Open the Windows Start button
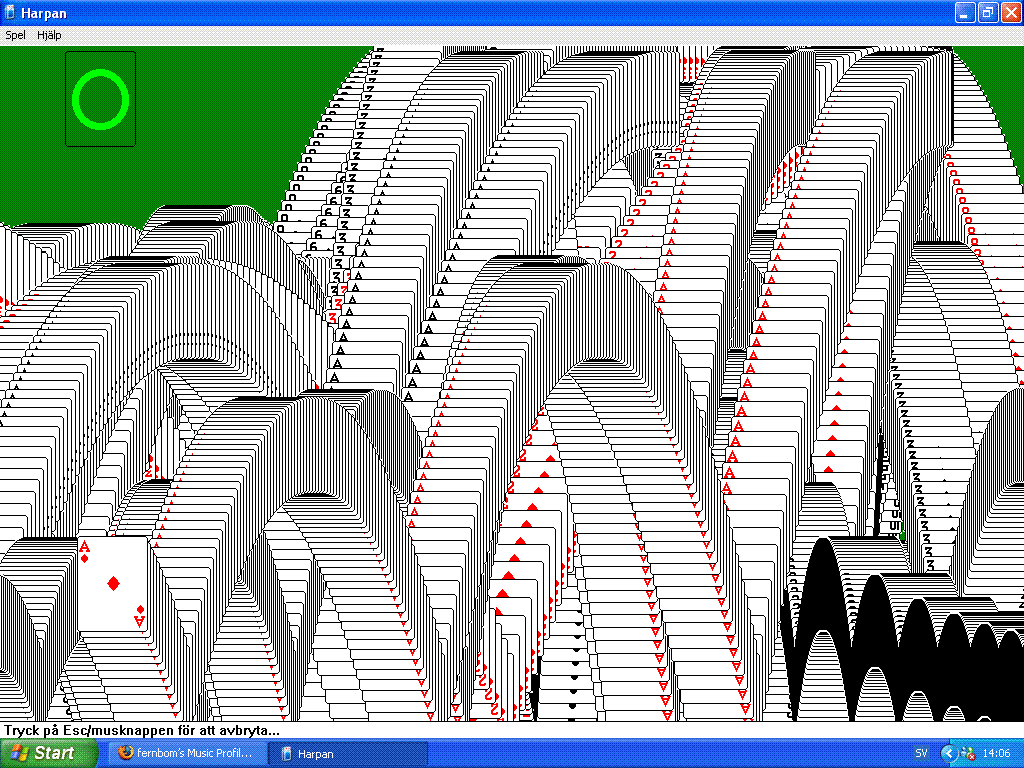This screenshot has width=1024, height=768. [48, 753]
